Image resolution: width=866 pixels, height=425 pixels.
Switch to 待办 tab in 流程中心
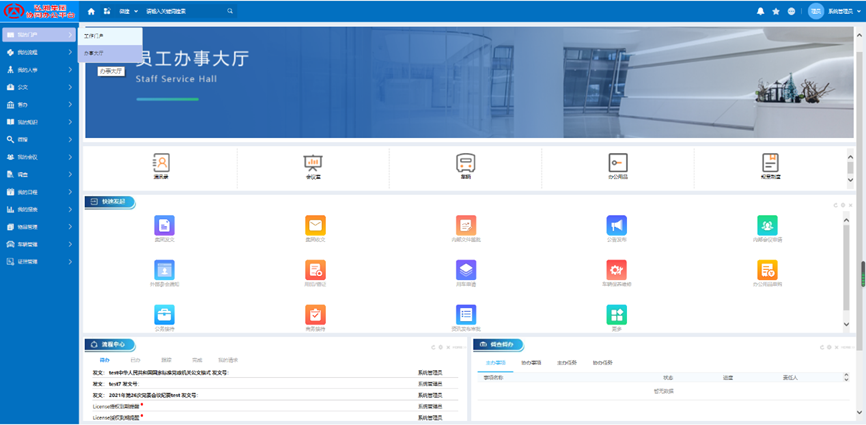point(104,360)
